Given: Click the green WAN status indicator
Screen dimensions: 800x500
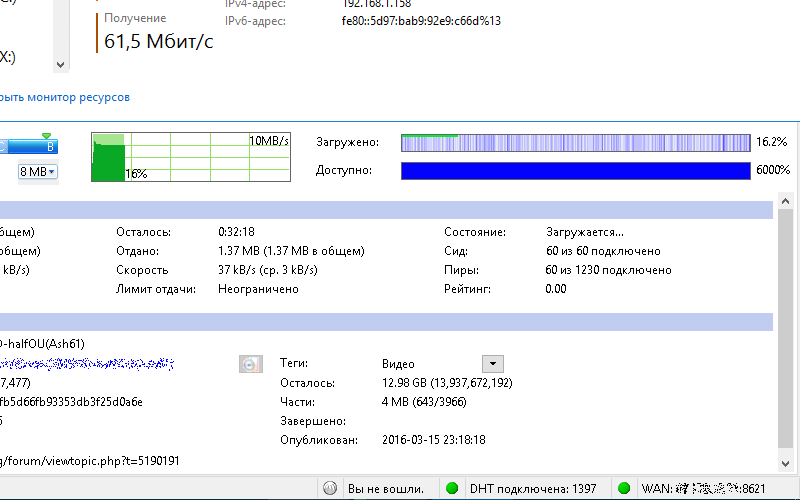Looking at the screenshot, I should pyautogui.click(x=624, y=489).
